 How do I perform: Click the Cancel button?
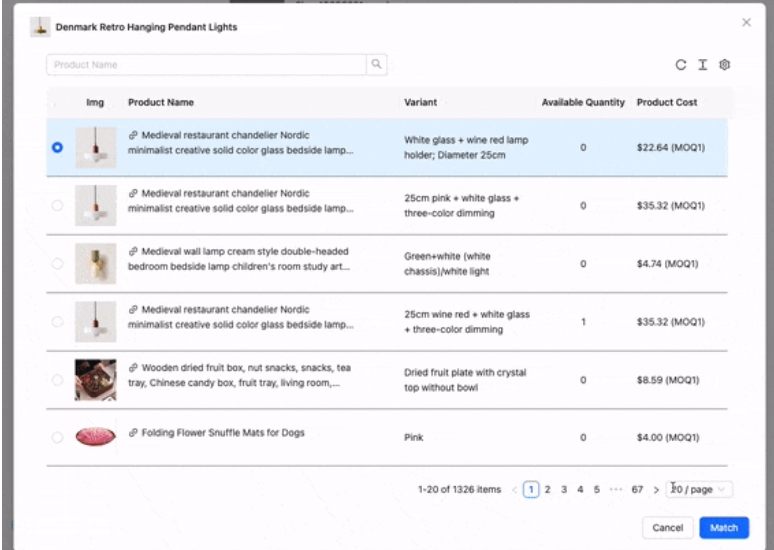point(667,528)
